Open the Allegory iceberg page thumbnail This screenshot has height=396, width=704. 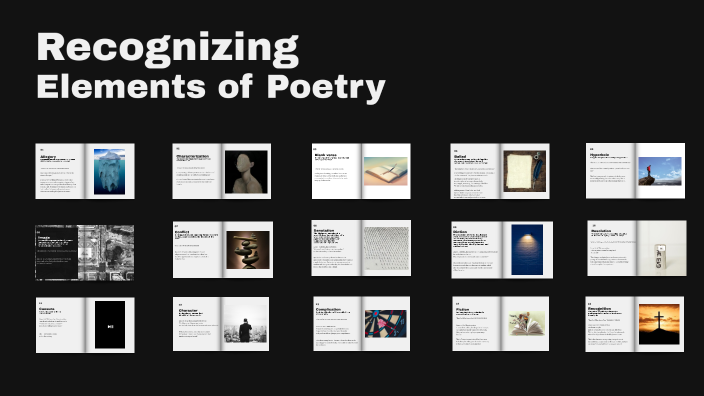pos(85,171)
